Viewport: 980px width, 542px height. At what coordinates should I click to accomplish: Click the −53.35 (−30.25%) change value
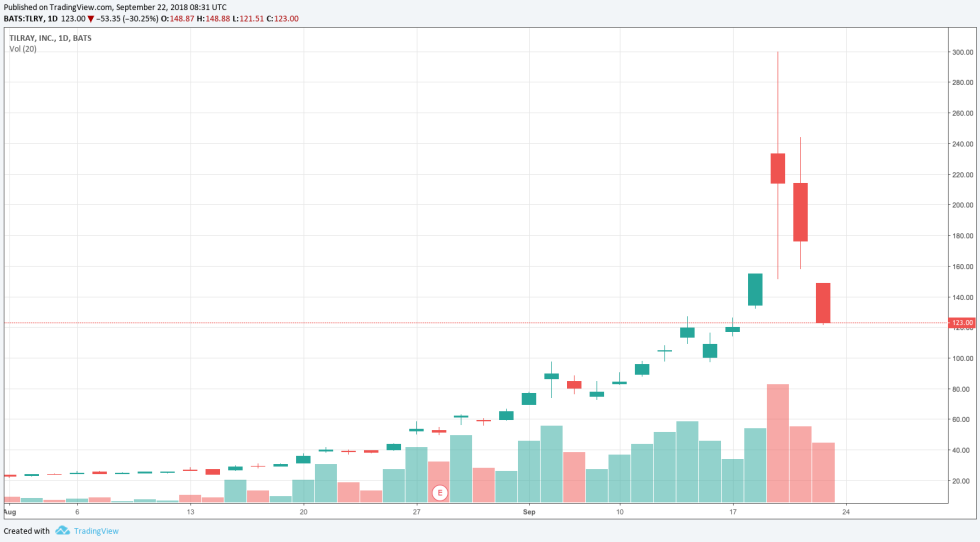point(133,18)
